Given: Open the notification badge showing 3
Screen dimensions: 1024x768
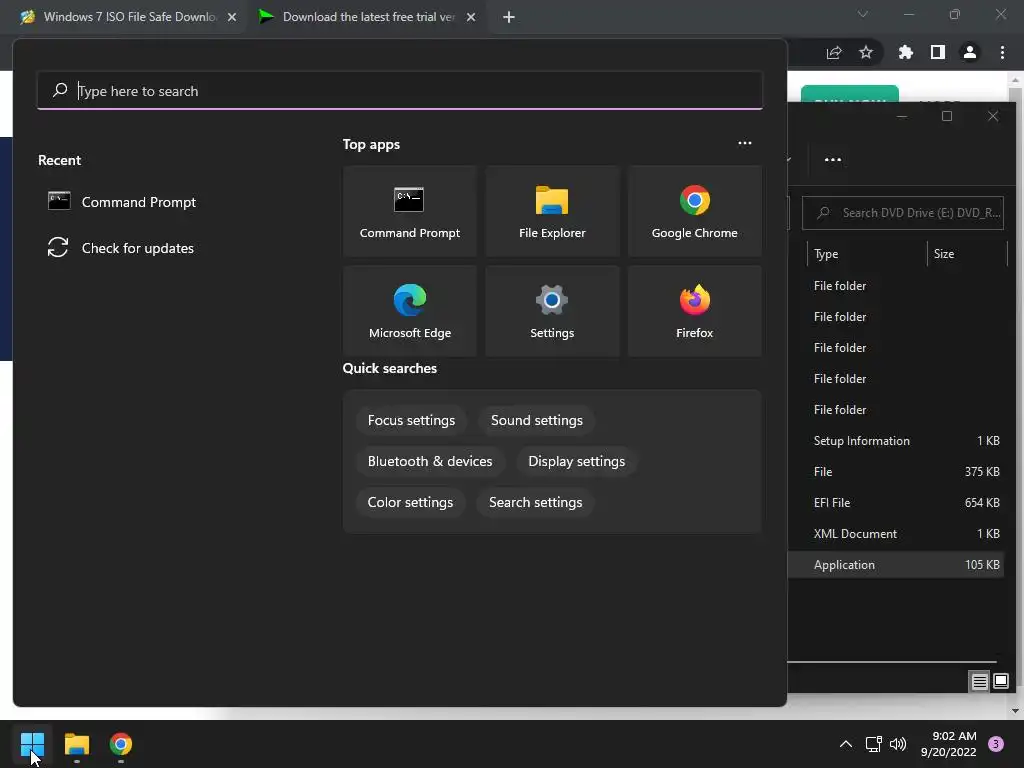Looking at the screenshot, I should [995, 744].
